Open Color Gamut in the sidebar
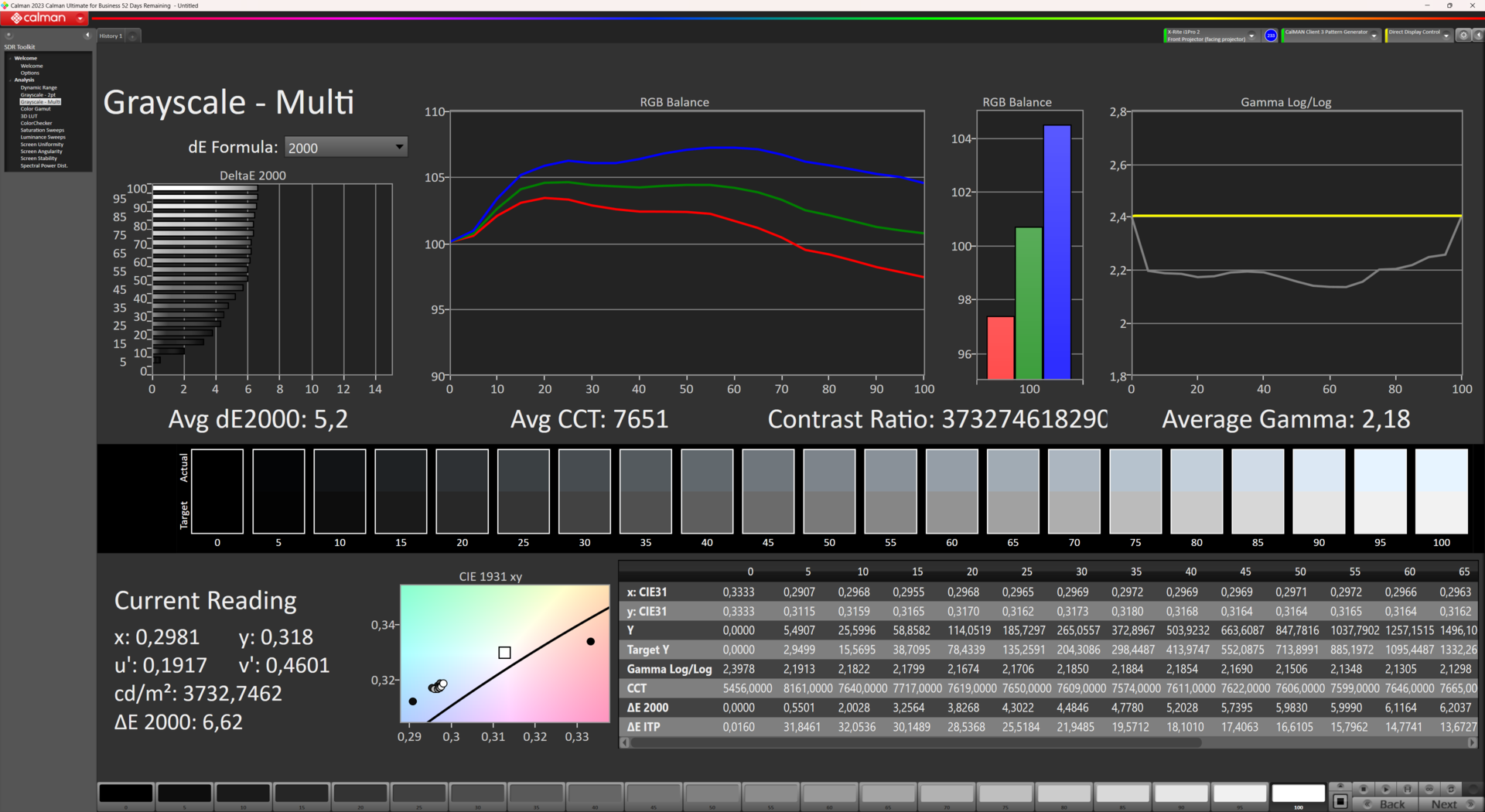1485x812 pixels. point(36,109)
